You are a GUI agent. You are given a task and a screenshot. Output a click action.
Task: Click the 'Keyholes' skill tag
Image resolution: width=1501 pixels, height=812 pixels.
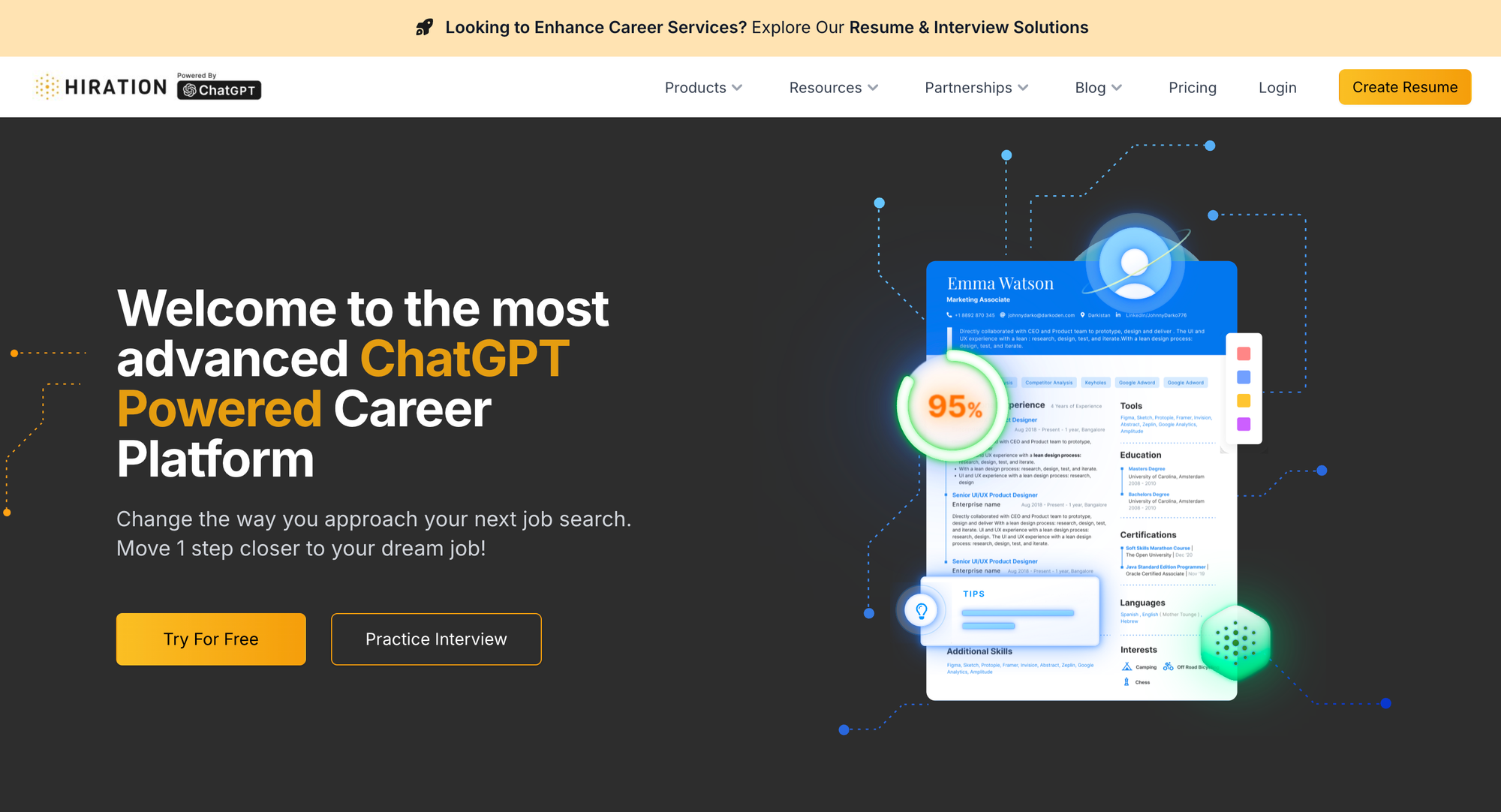[x=1095, y=383]
